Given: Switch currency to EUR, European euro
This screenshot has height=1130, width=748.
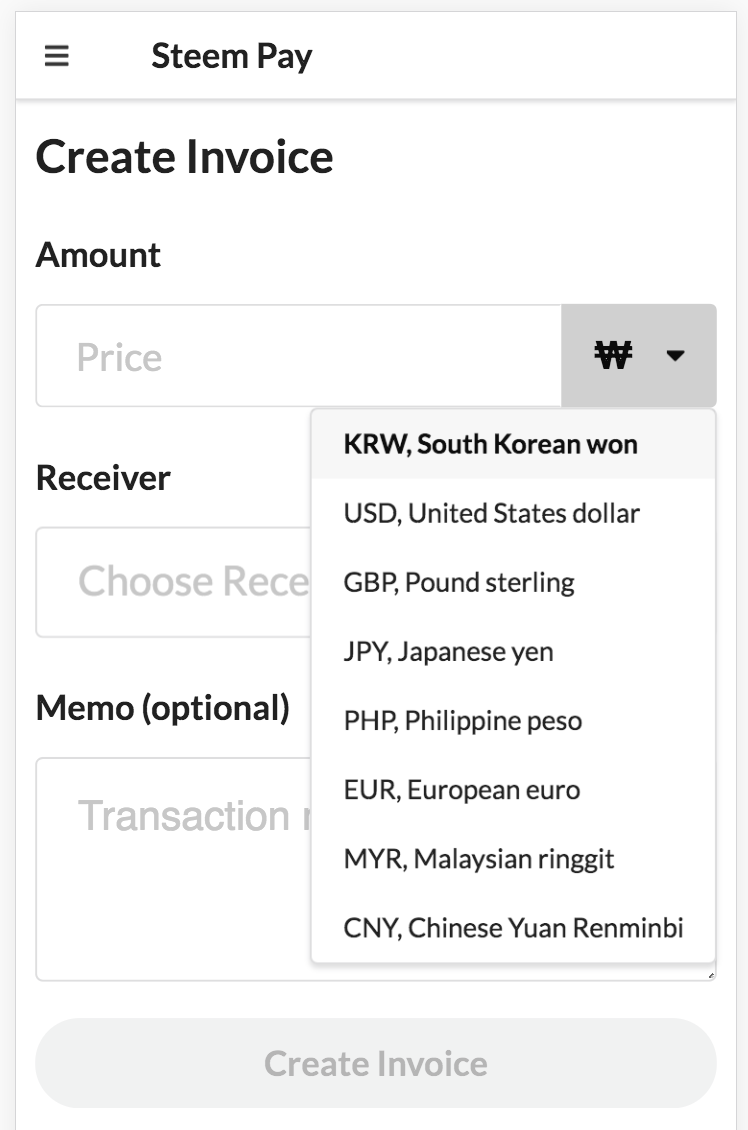Looking at the screenshot, I should [x=461, y=790].
